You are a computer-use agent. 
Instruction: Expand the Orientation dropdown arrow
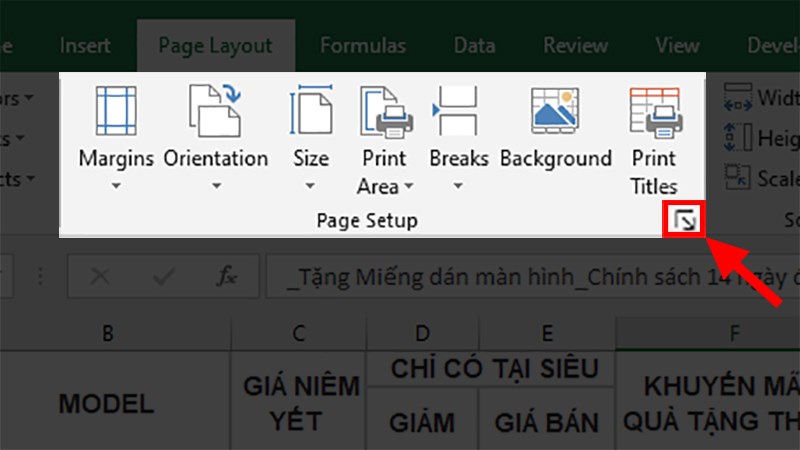[x=216, y=186]
